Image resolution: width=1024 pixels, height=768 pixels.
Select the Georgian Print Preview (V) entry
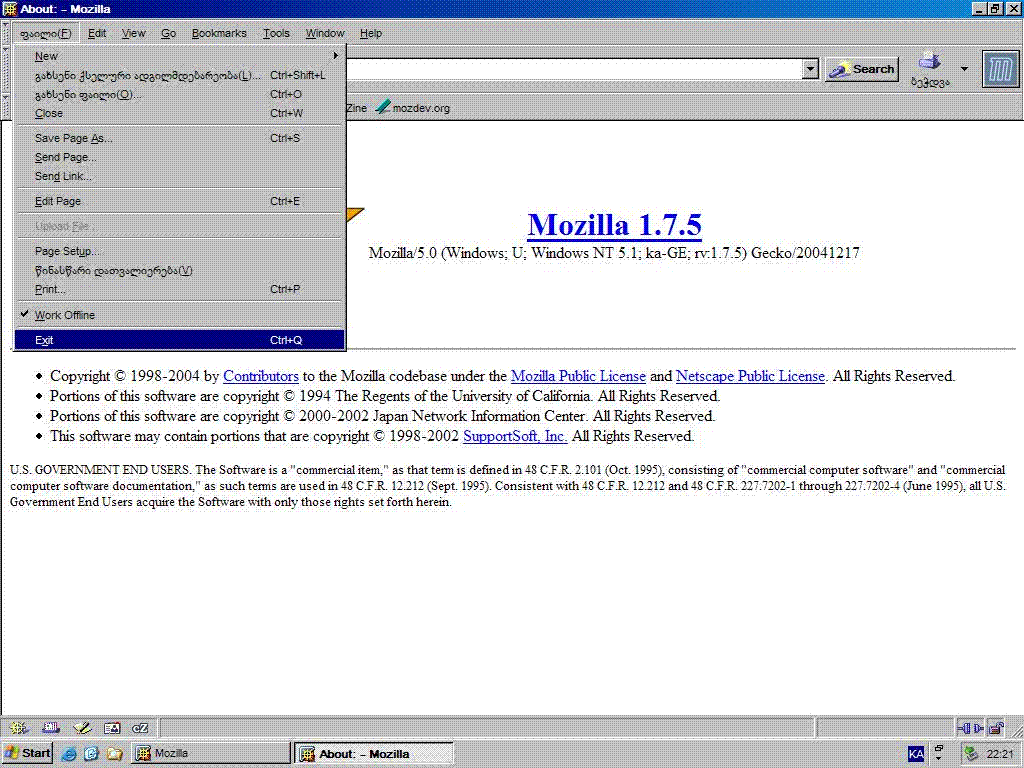coord(180,270)
